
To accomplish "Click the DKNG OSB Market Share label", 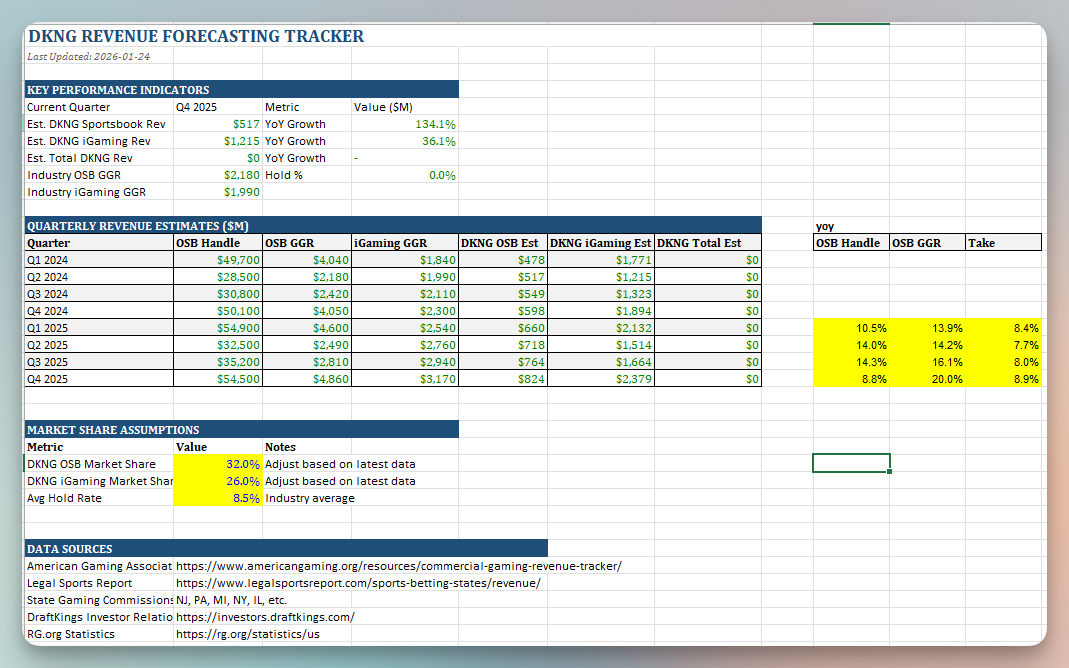I will point(91,464).
